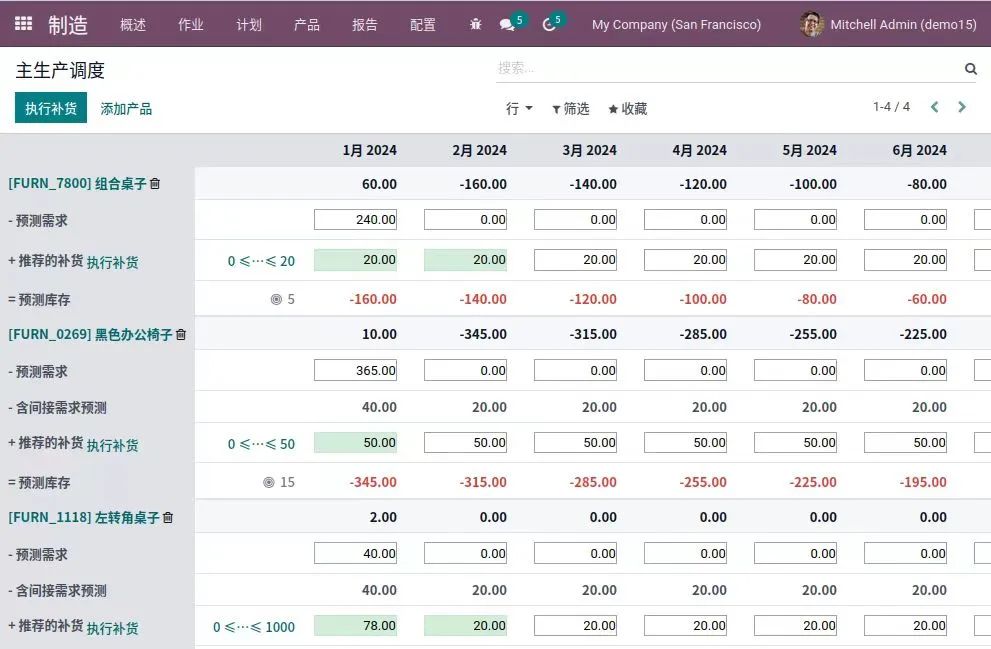Open the activities clock icon

click(548, 25)
